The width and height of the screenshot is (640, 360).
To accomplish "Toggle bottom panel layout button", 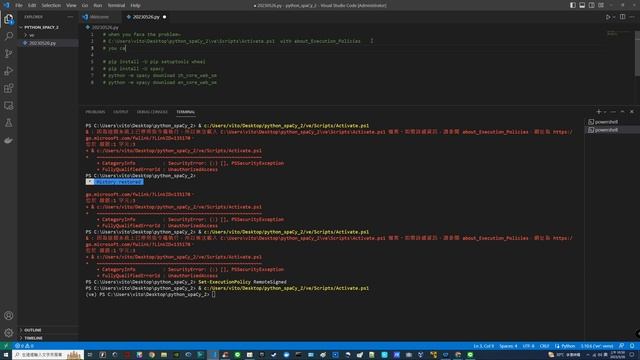I will click(x=582, y=5).
